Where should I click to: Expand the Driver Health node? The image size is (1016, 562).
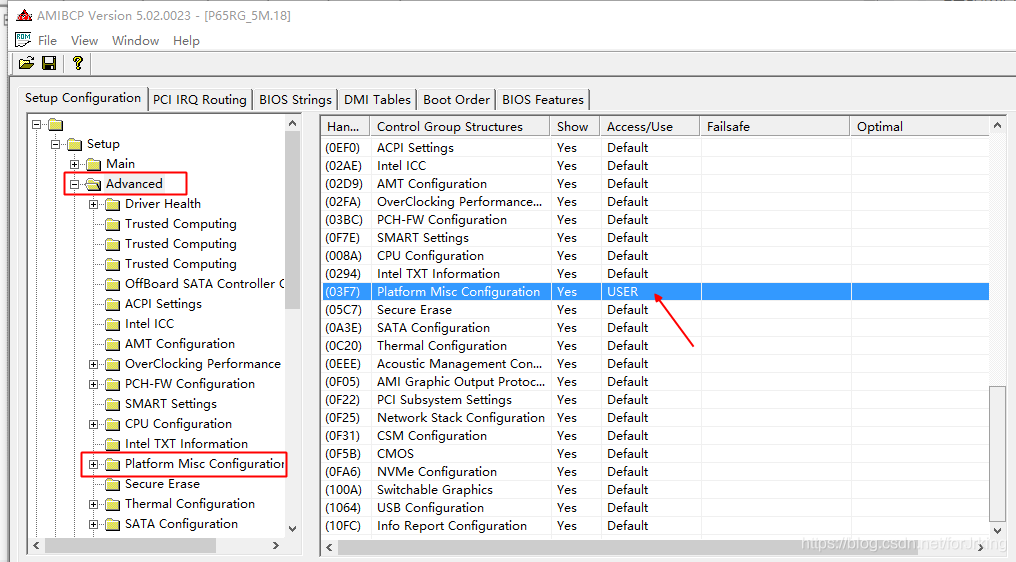click(93, 204)
